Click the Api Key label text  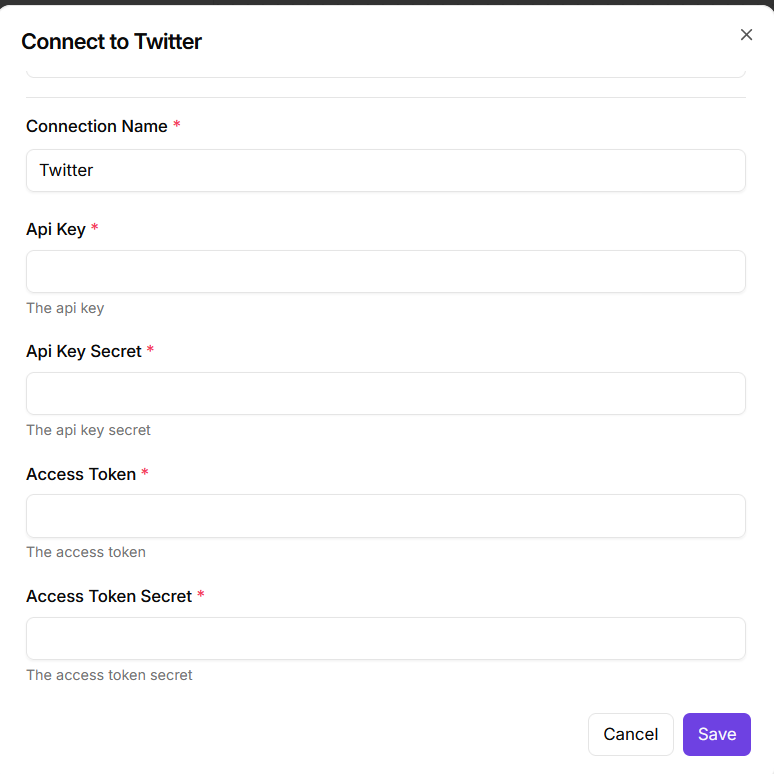[x=55, y=229]
